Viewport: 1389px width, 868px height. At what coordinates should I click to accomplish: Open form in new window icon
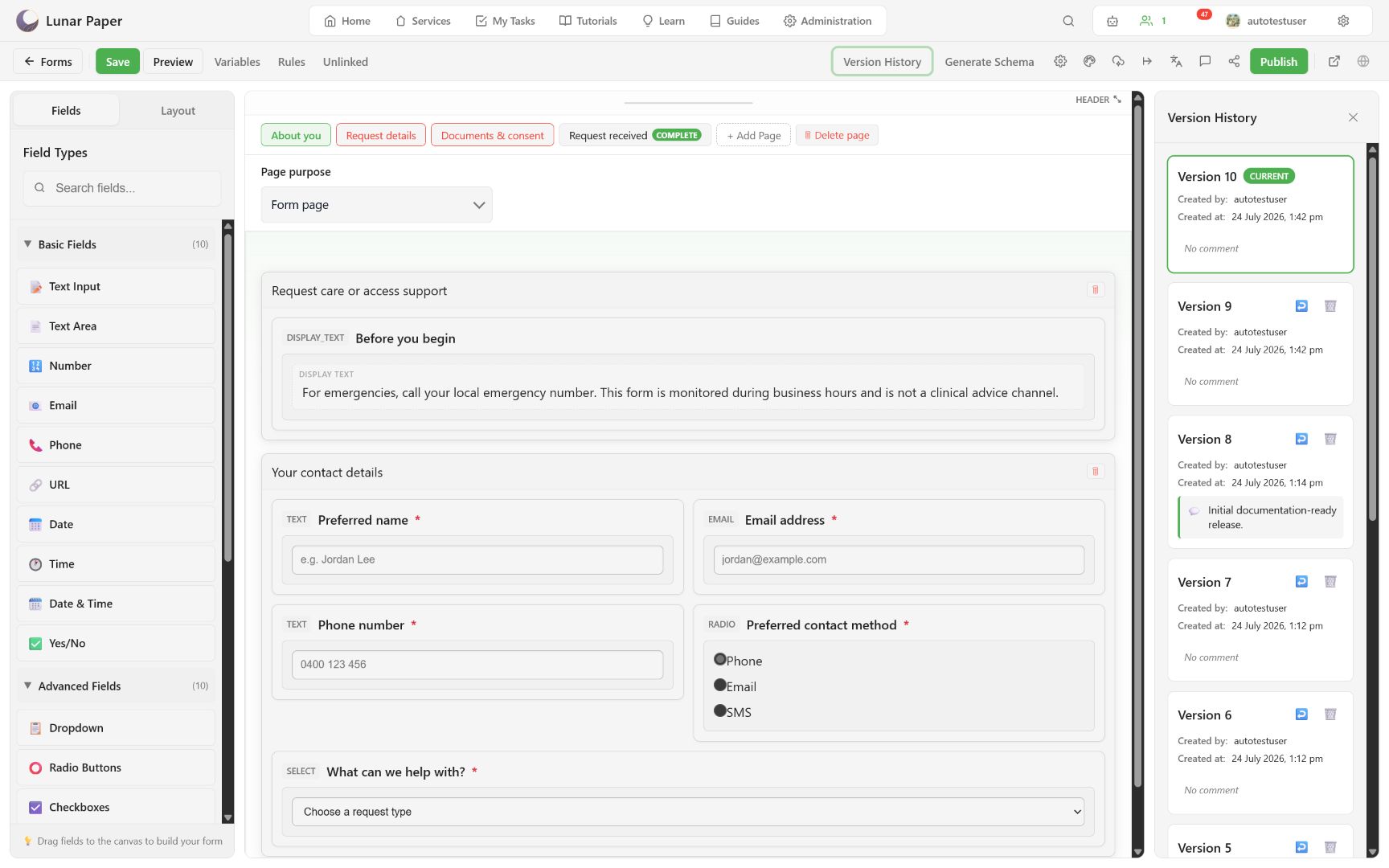click(1334, 61)
